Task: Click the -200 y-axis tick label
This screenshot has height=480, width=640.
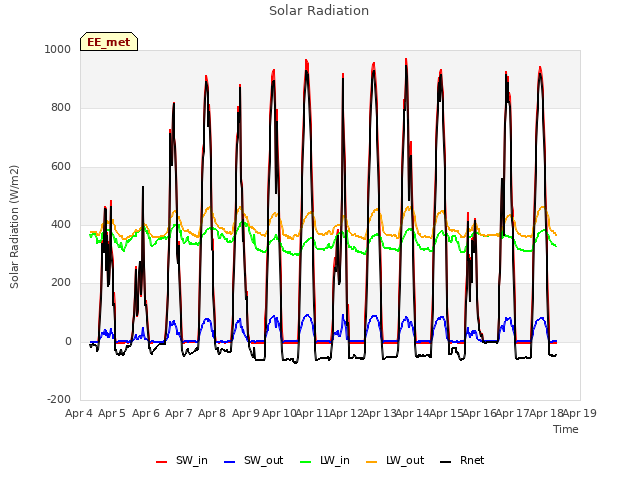Action: click(59, 399)
